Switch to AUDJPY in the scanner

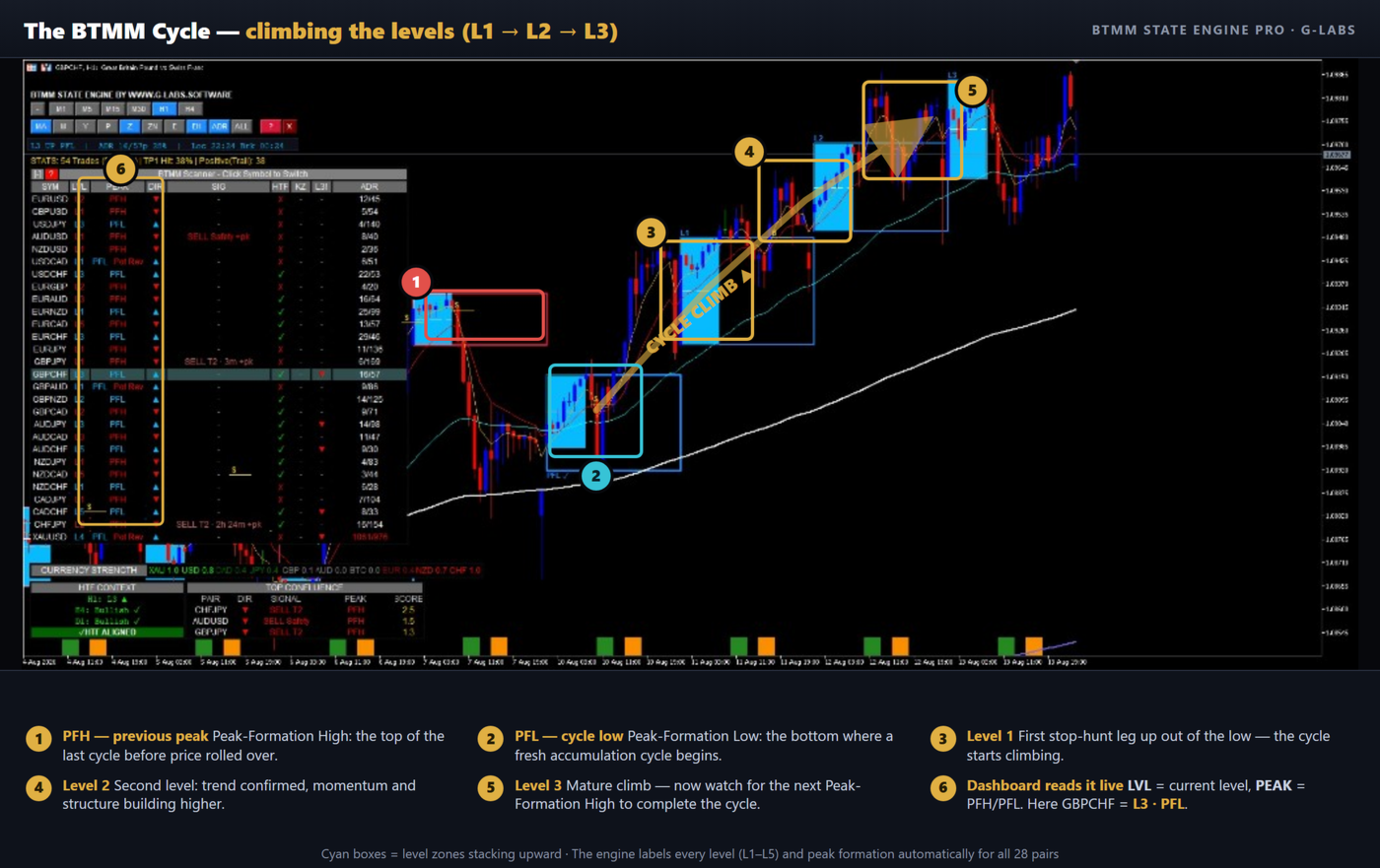[x=49, y=425]
